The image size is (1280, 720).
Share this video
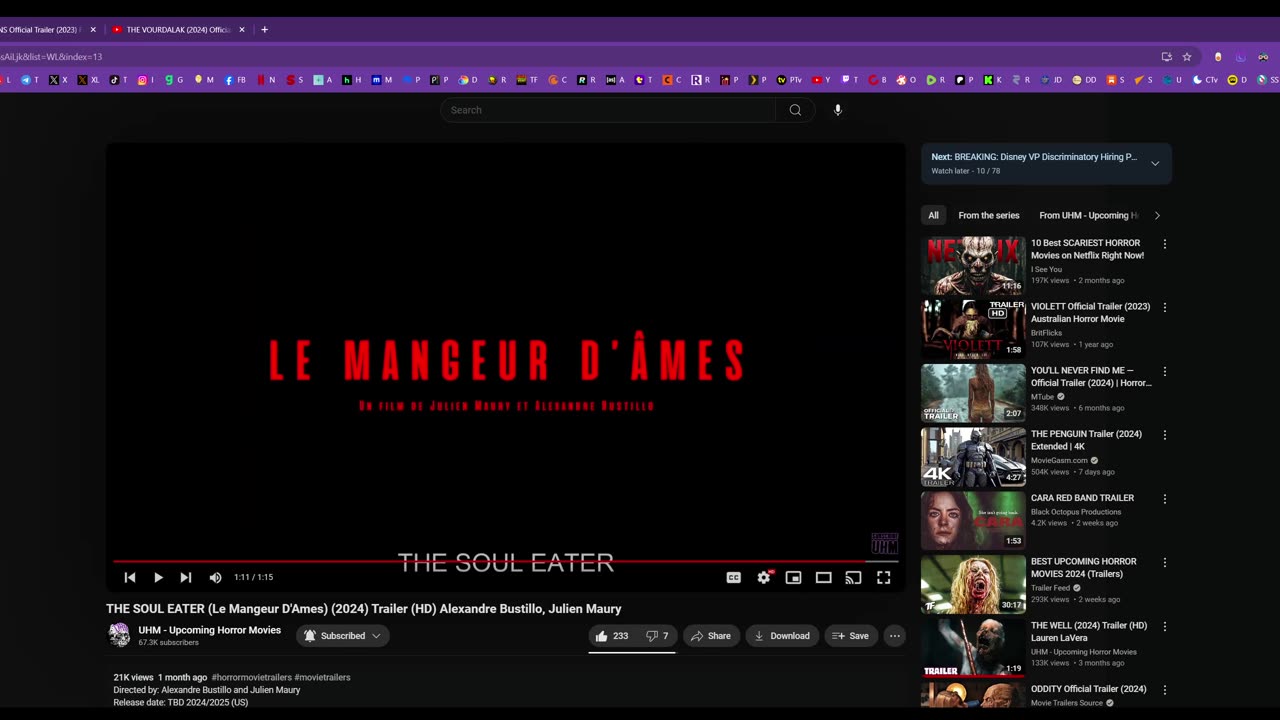click(711, 636)
